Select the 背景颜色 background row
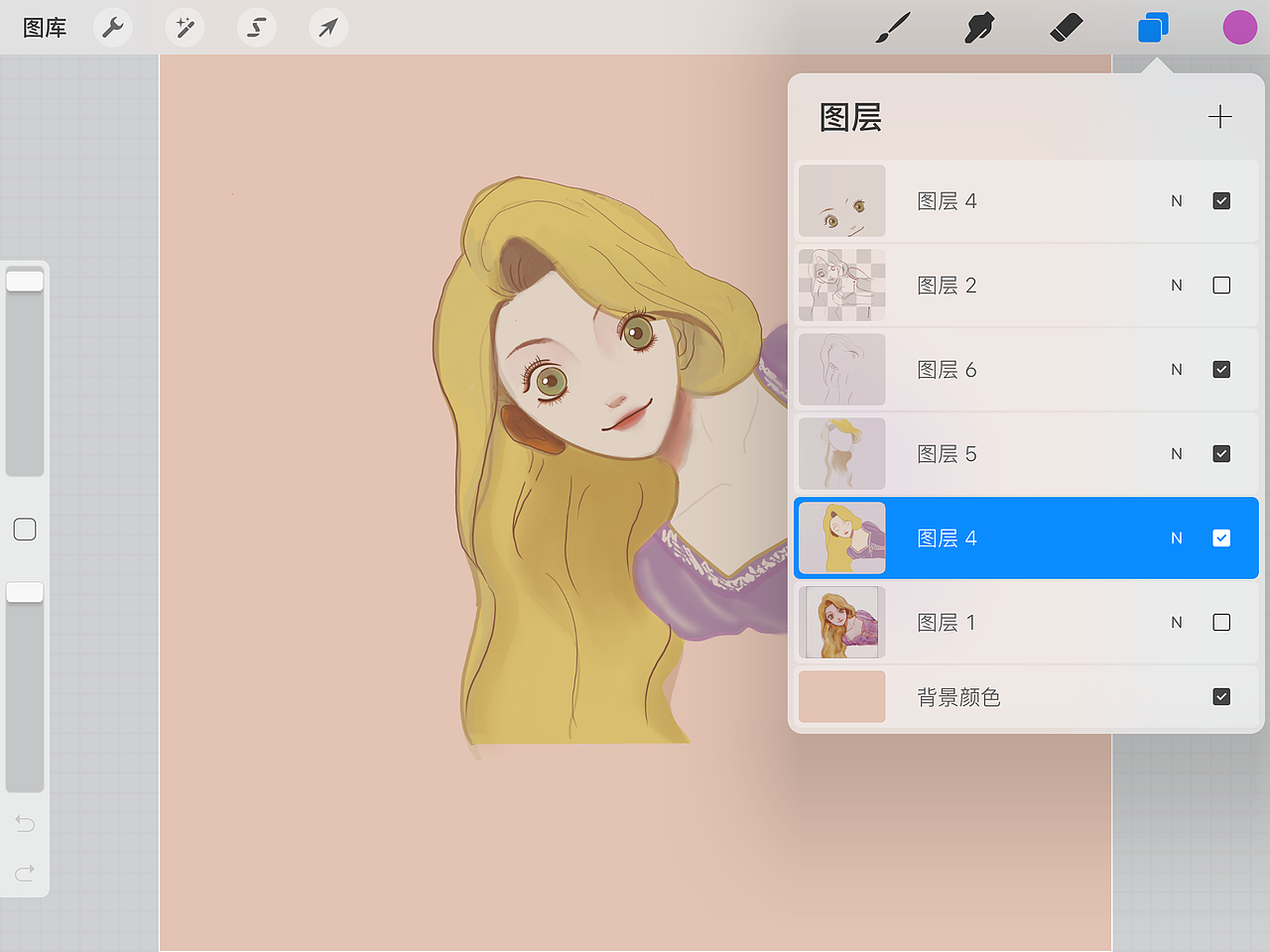 click(x=992, y=696)
